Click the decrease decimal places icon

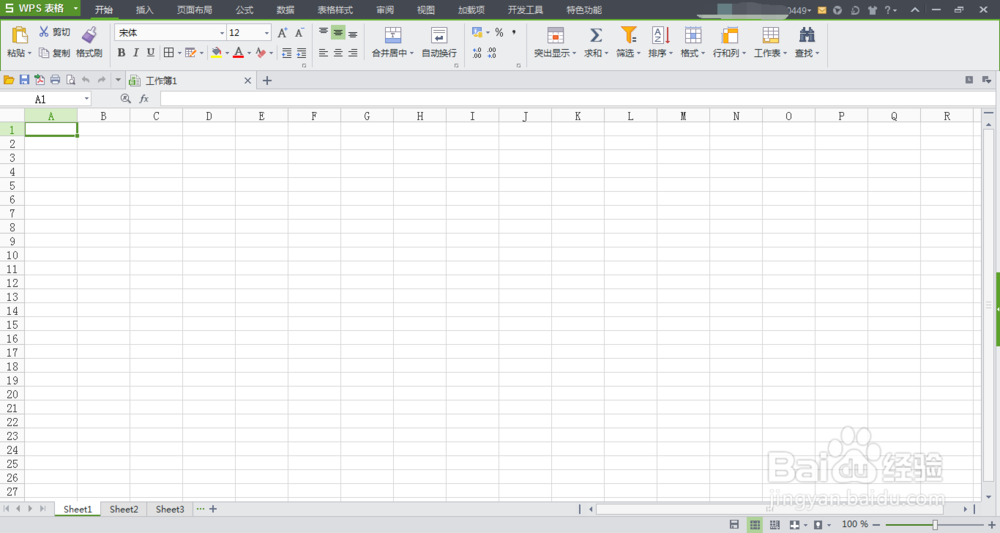(492, 54)
